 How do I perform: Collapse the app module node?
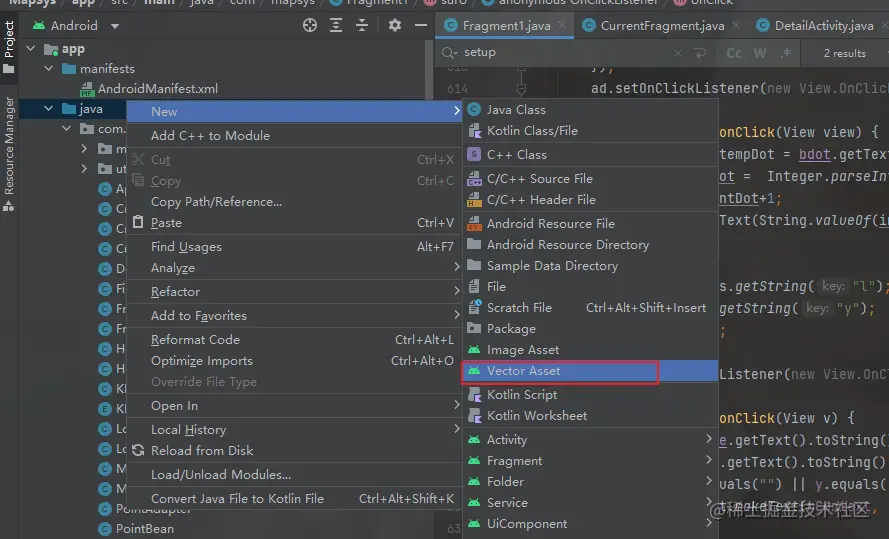[31, 49]
